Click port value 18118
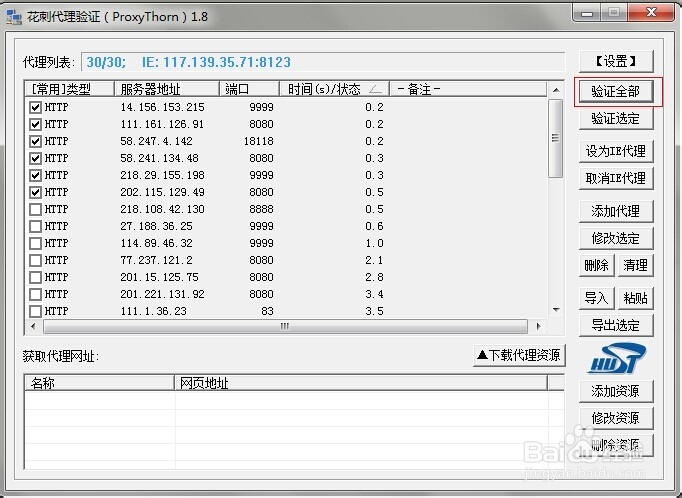This screenshot has height=498, width=682. [x=258, y=141]
